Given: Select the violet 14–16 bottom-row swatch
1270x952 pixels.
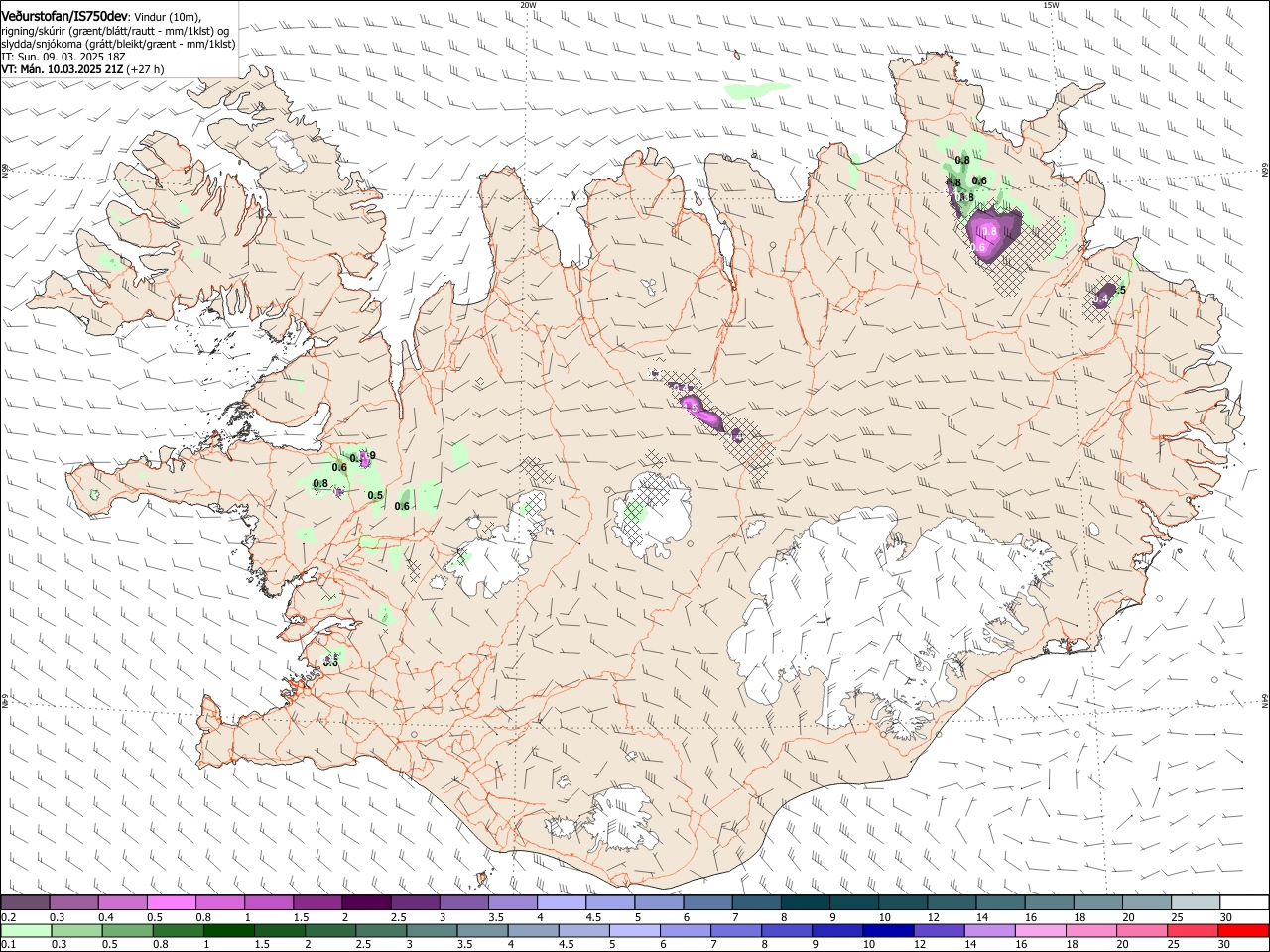Looking at the screenshot, I should coord(990,930).
